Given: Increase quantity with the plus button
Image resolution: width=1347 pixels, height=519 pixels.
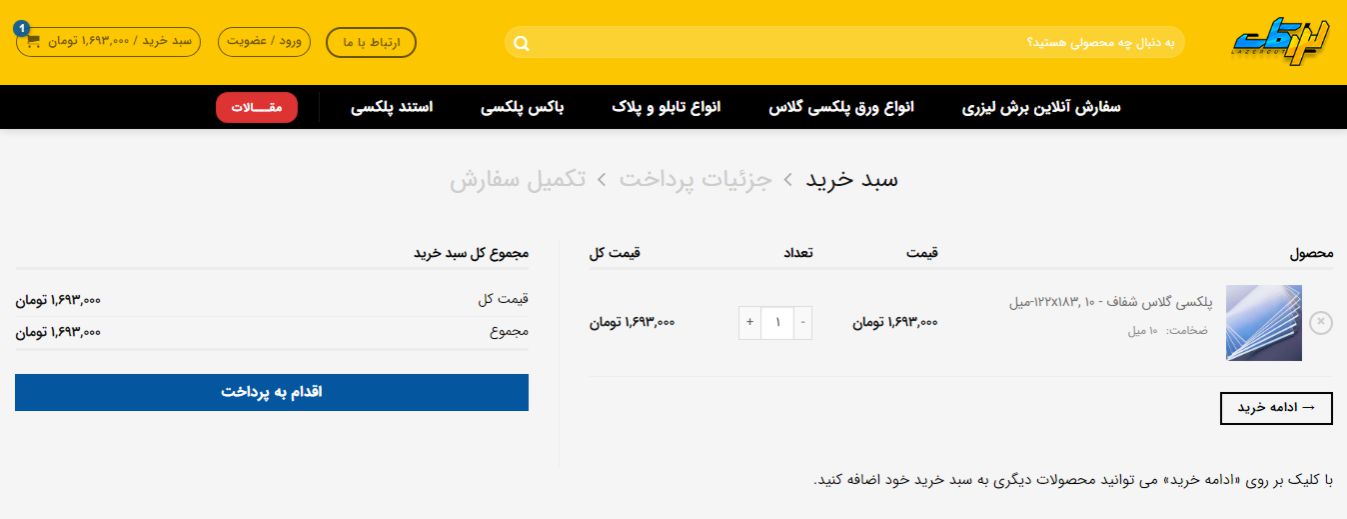Looking at the screenshot, I should tap(750, 323).
